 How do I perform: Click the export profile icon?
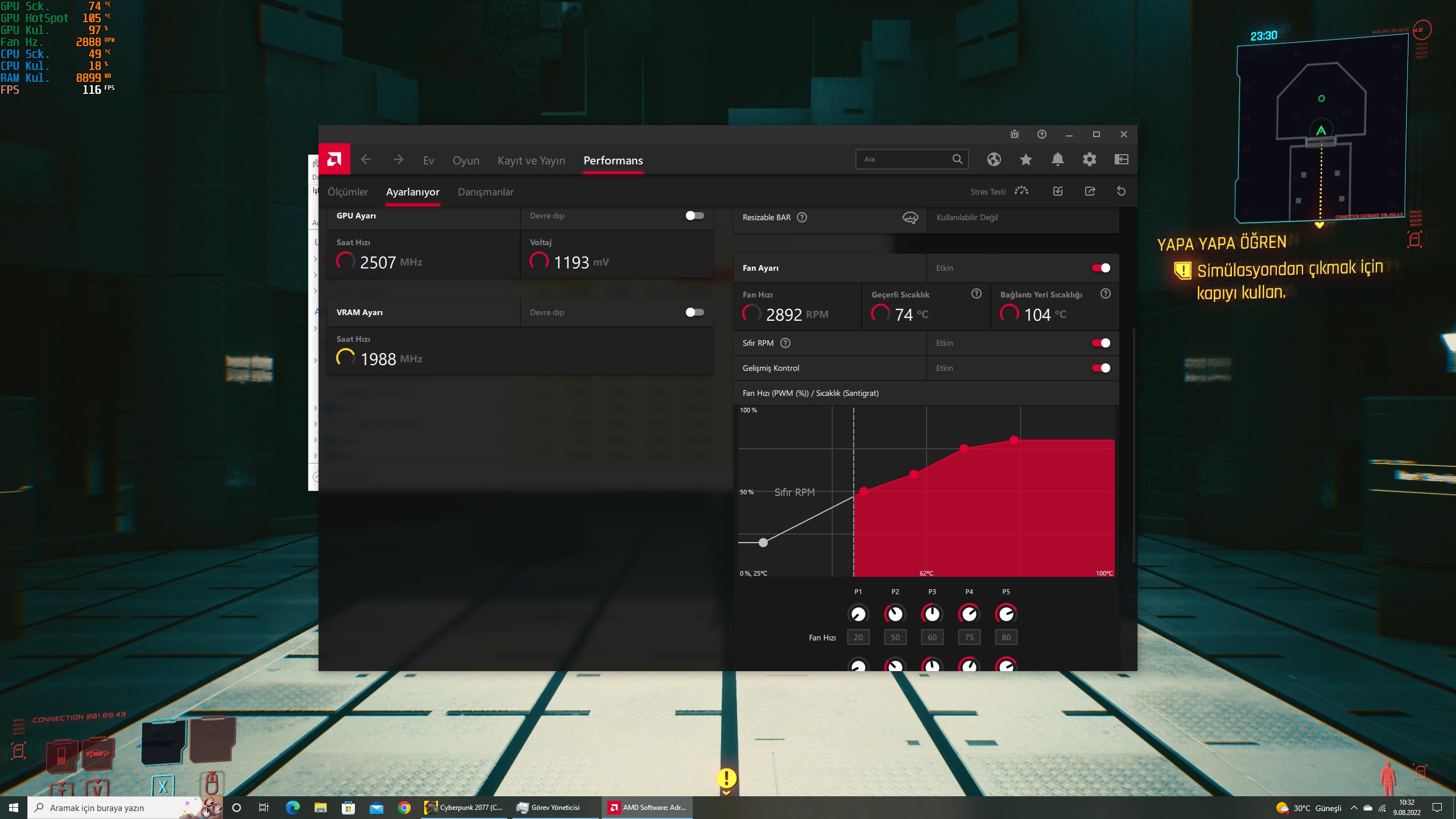[1090, 191]
